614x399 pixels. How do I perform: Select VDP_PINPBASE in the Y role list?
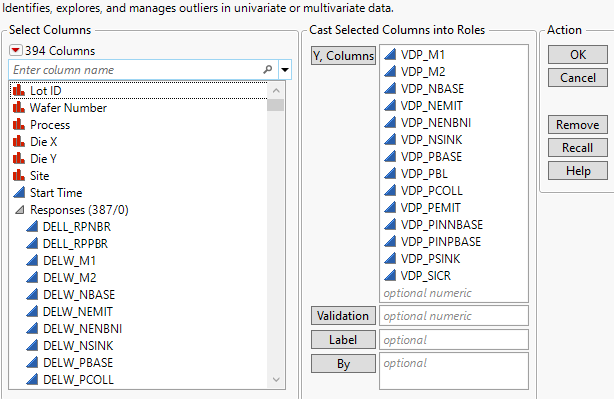[454, 242]
